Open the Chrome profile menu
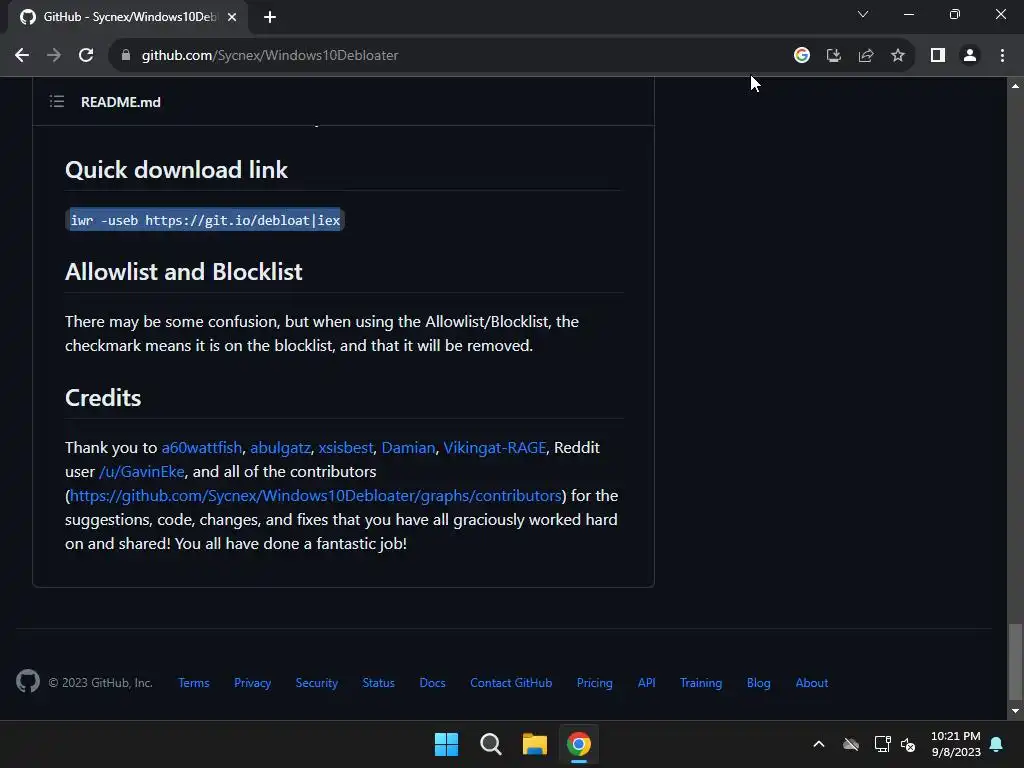 pyautogui.click(x=970, y=56)
